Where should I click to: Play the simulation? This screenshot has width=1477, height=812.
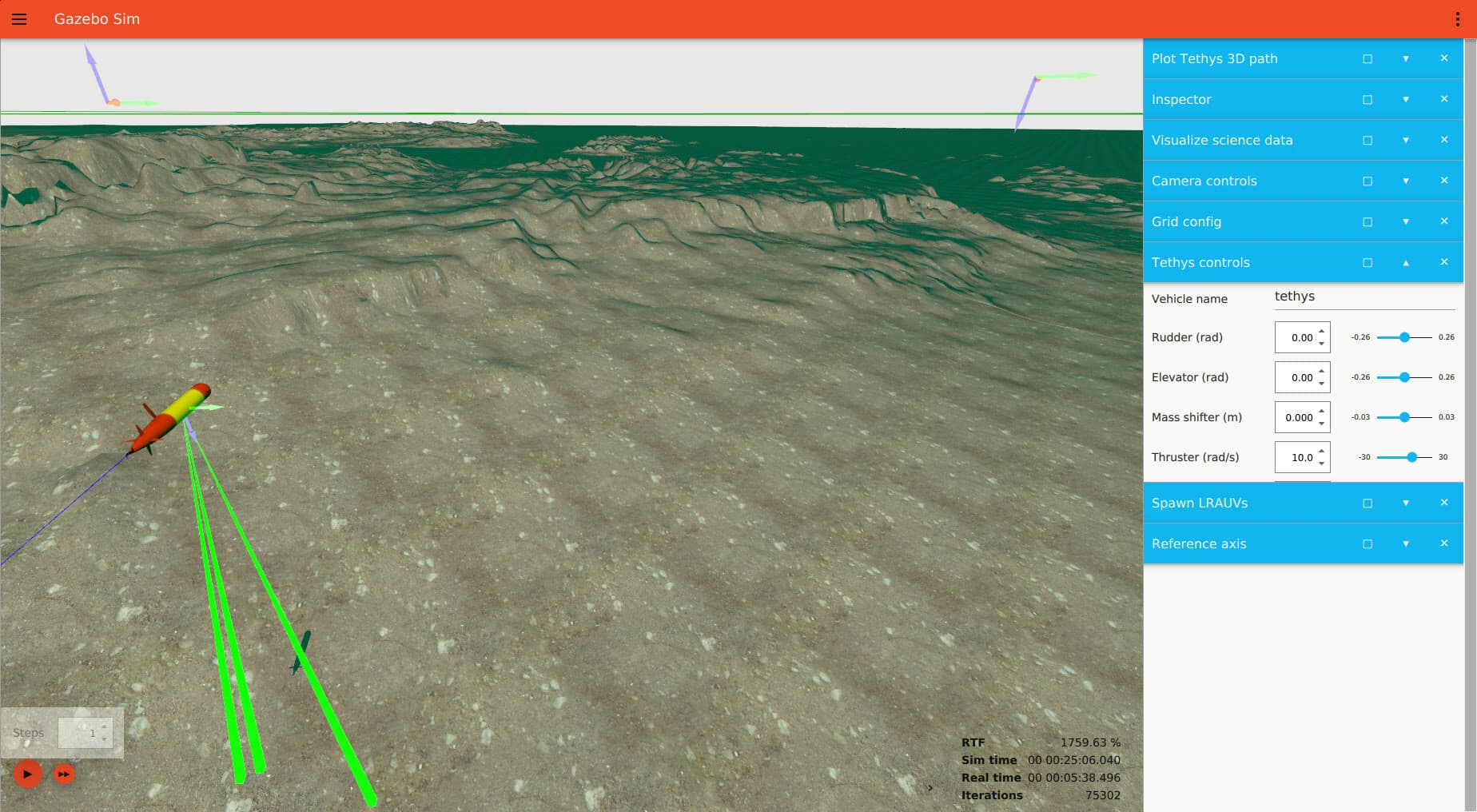tap(27, 774)
